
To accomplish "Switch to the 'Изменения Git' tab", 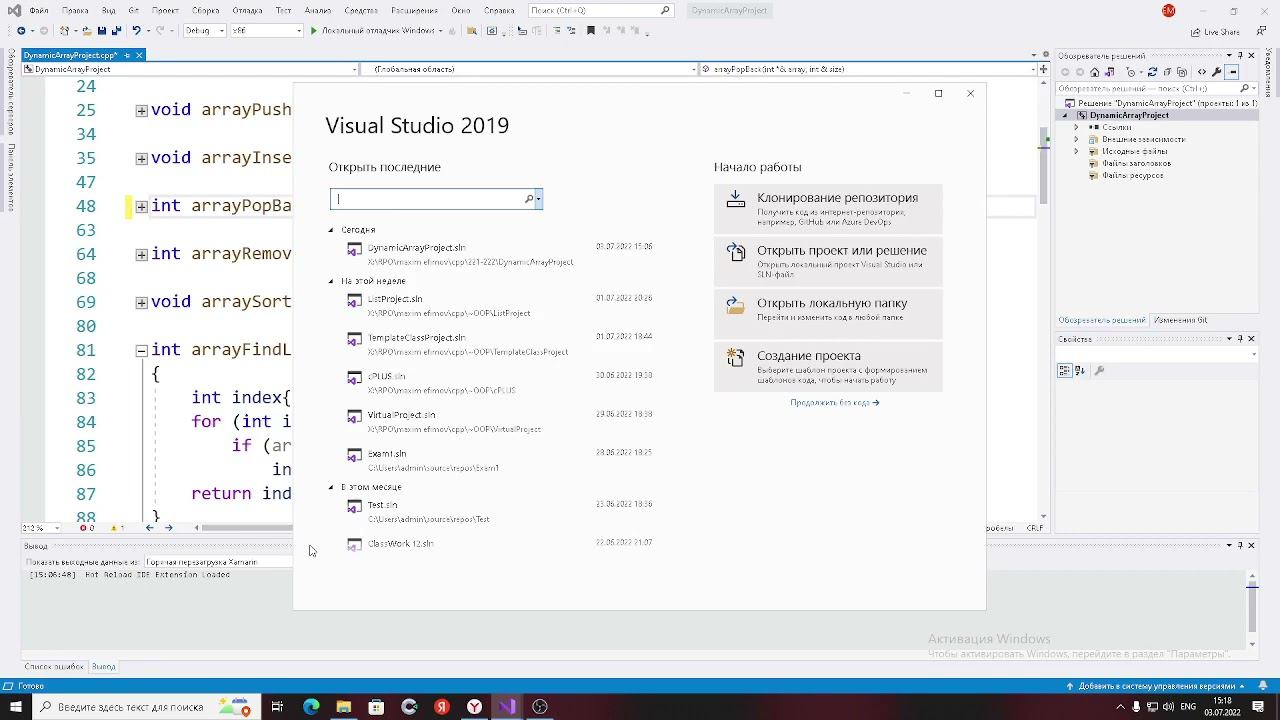I will [x=1180, y=320].
